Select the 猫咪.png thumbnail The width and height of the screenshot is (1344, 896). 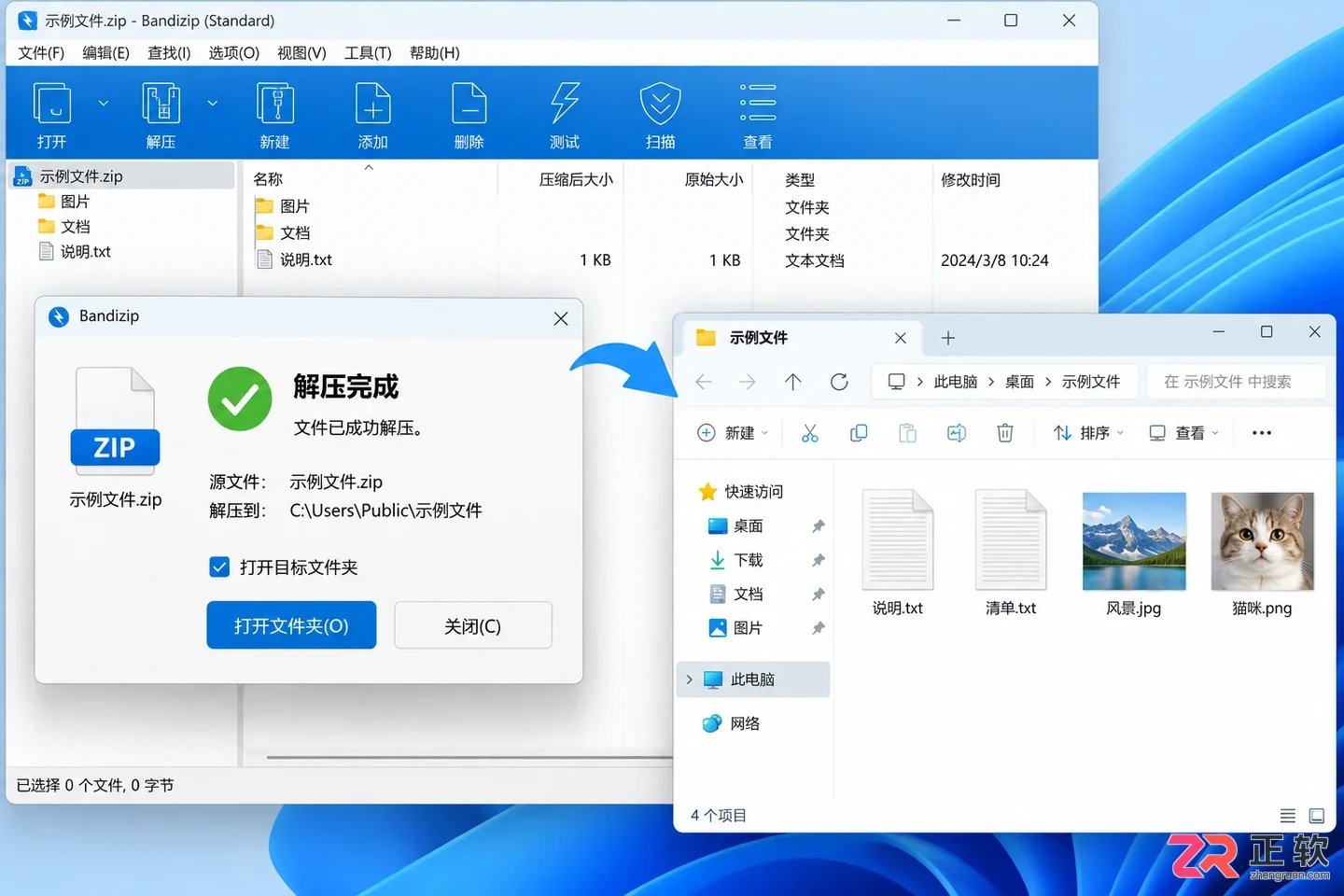pos(1262,541)
